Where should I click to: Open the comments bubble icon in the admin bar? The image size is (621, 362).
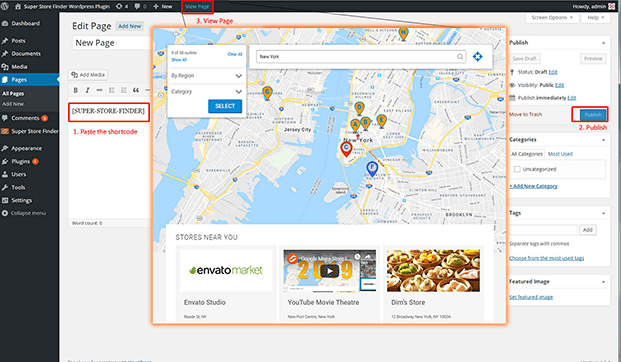point(137,6)
